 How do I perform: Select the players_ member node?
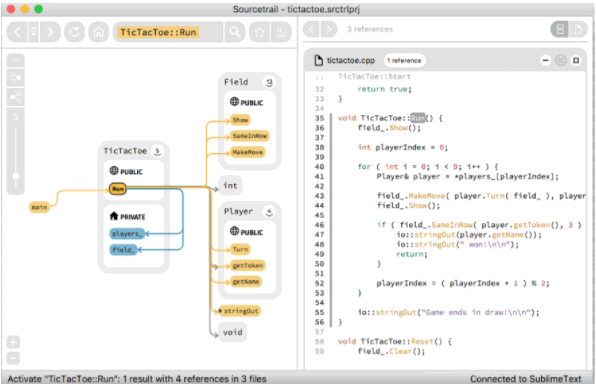click(127, 233)
